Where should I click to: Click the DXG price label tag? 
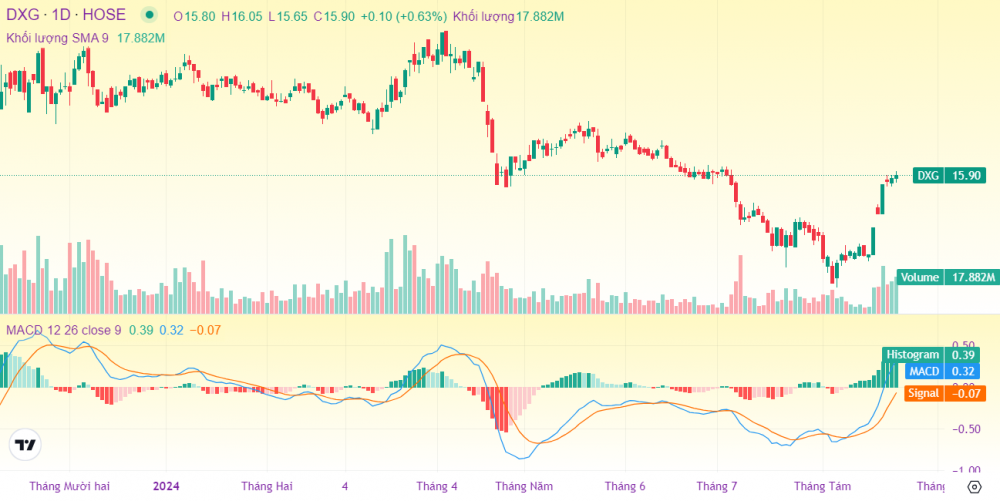943,175
